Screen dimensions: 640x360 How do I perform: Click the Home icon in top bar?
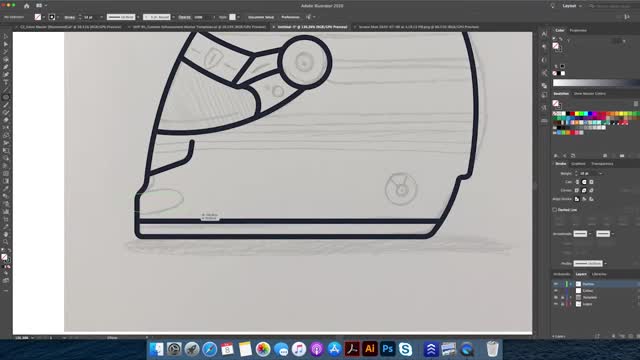27,6
